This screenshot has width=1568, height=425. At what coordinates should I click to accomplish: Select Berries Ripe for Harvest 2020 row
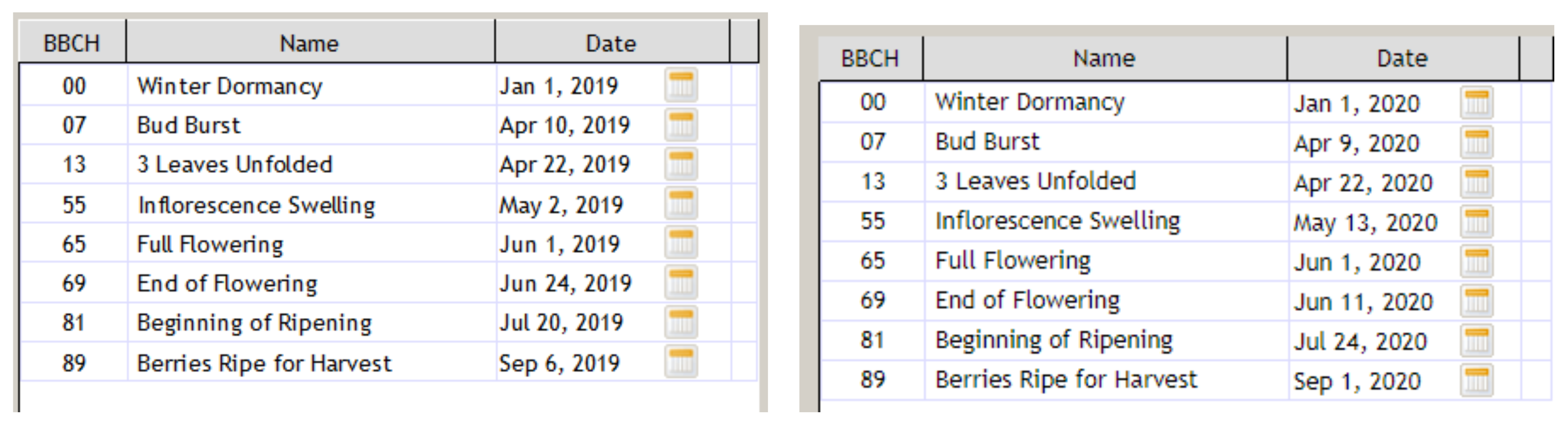(x=1186, y=380)
